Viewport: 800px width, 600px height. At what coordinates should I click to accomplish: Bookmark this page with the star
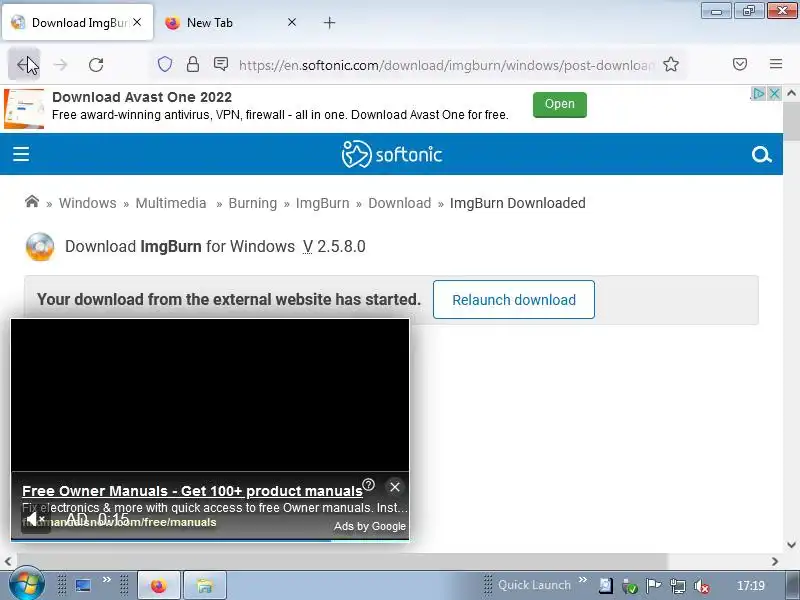pyautogui.click(x=671, y=65)
